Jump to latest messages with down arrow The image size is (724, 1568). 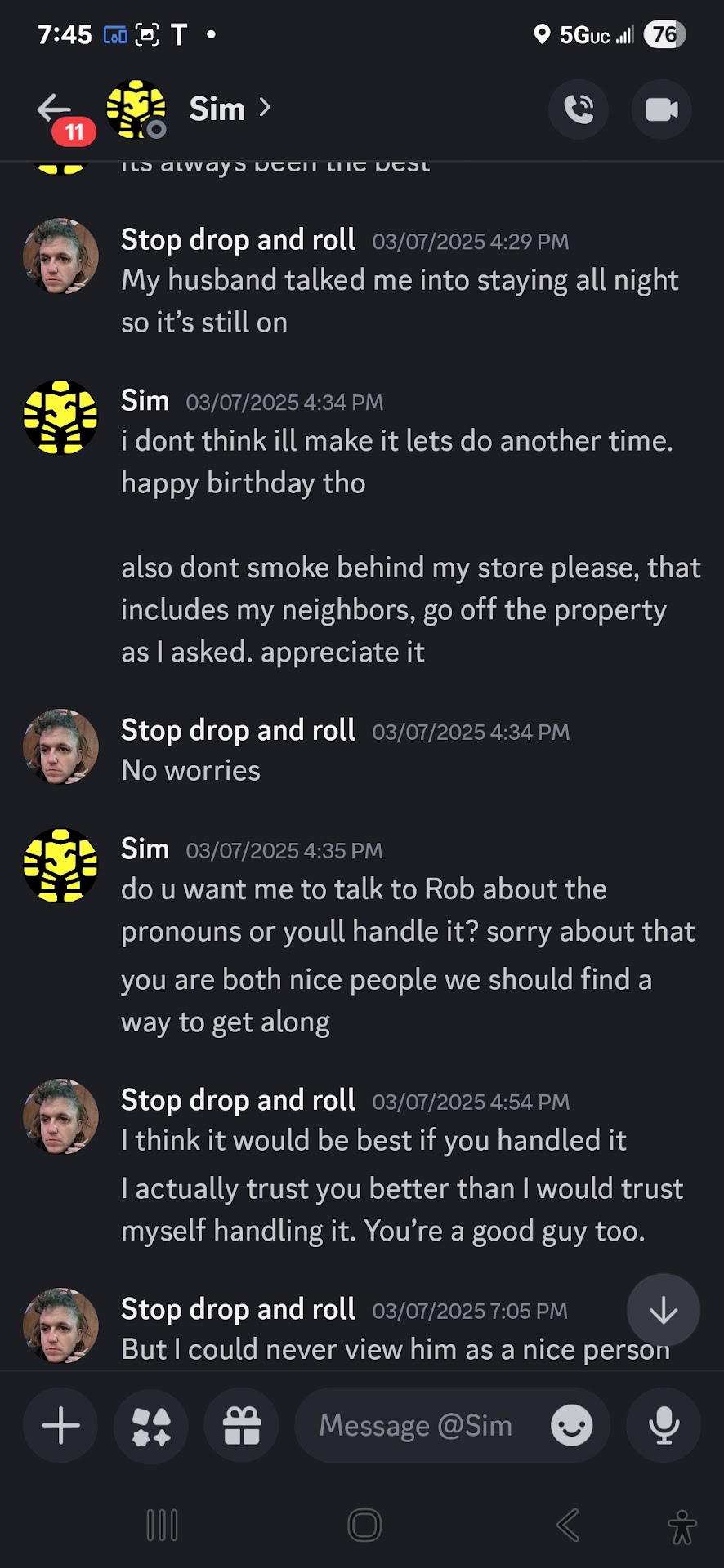tap(663, 1310)
